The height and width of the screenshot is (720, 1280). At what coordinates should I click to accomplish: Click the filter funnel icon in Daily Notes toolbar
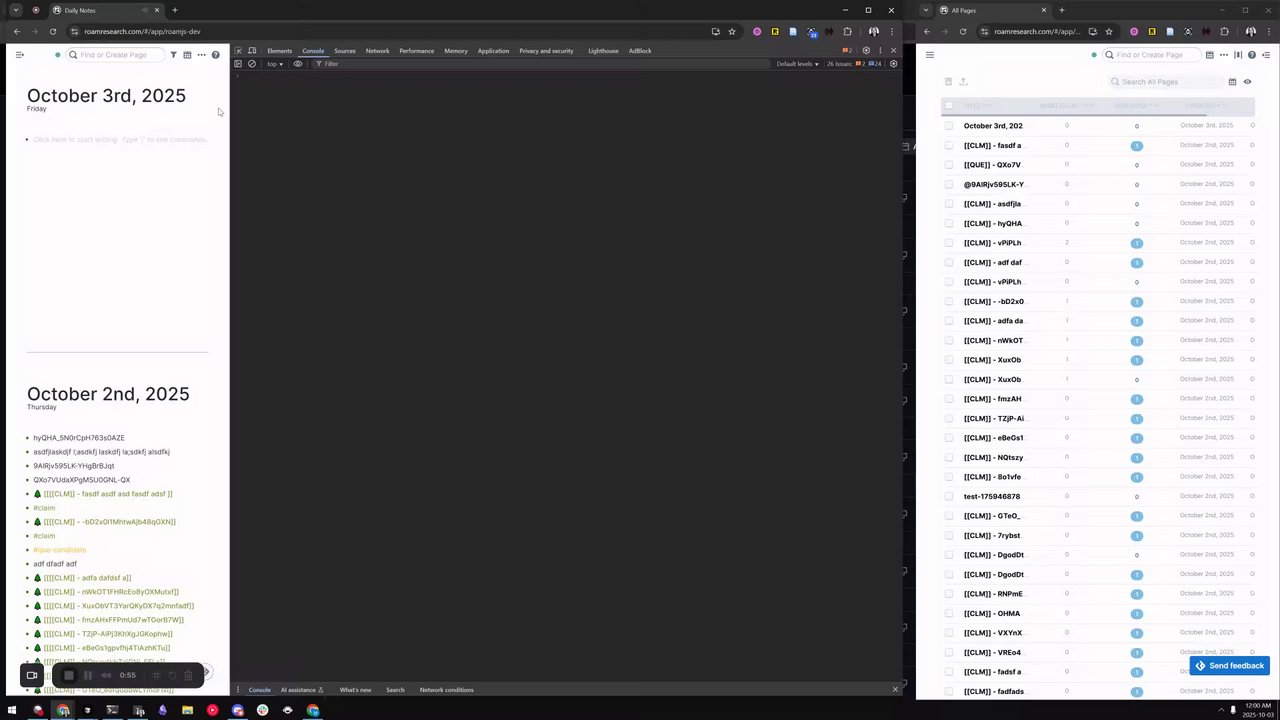point(173,55)
